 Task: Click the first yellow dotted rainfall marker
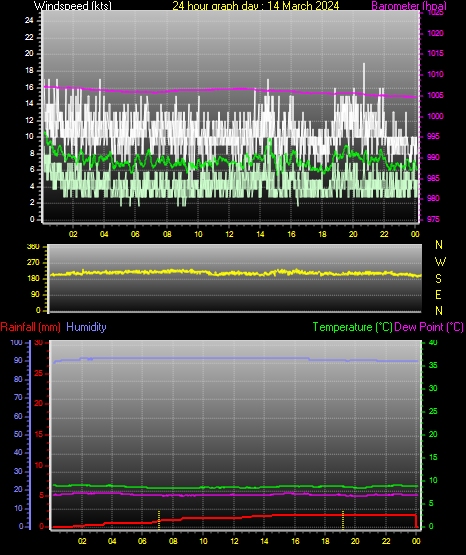[x=159, y=520]
